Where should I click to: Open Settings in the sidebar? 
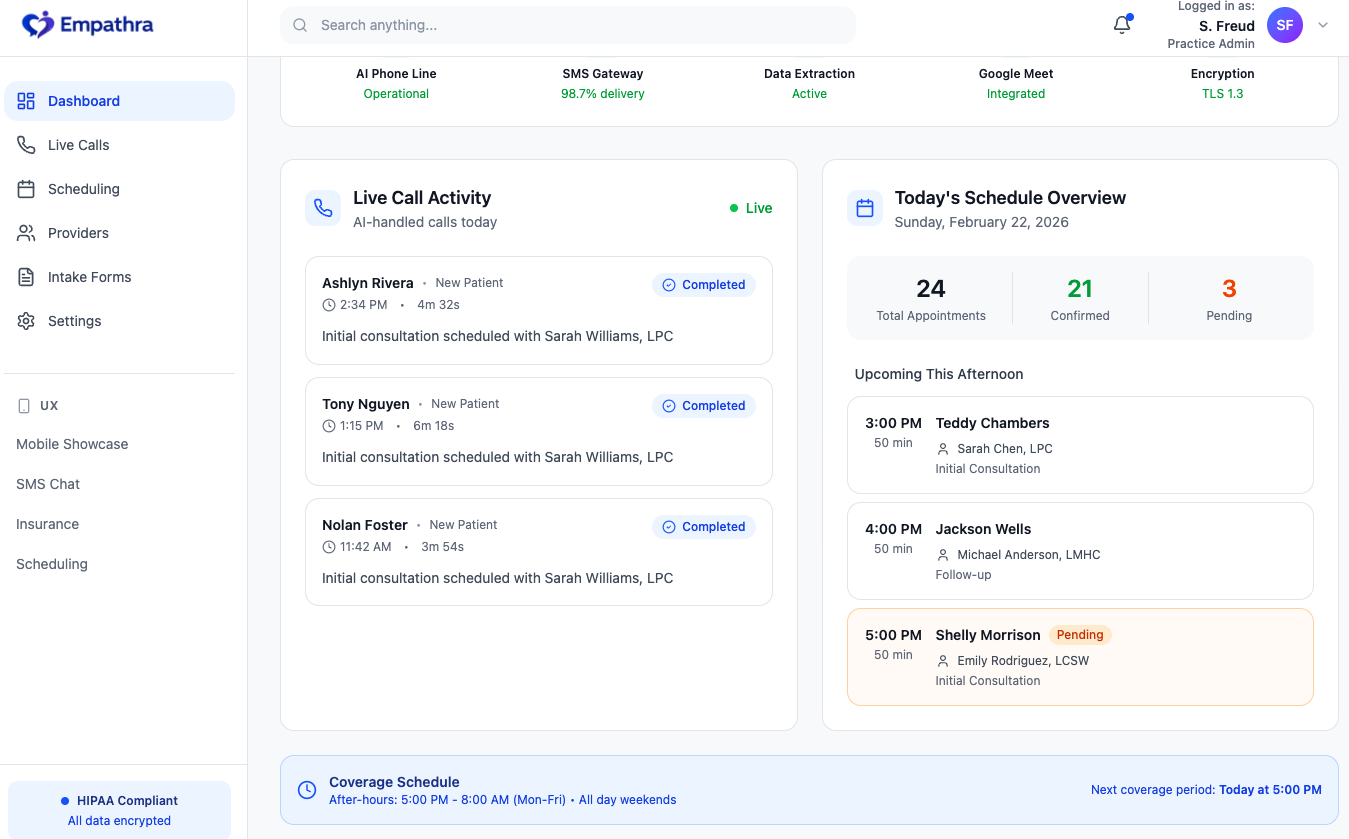pos(74,321)
